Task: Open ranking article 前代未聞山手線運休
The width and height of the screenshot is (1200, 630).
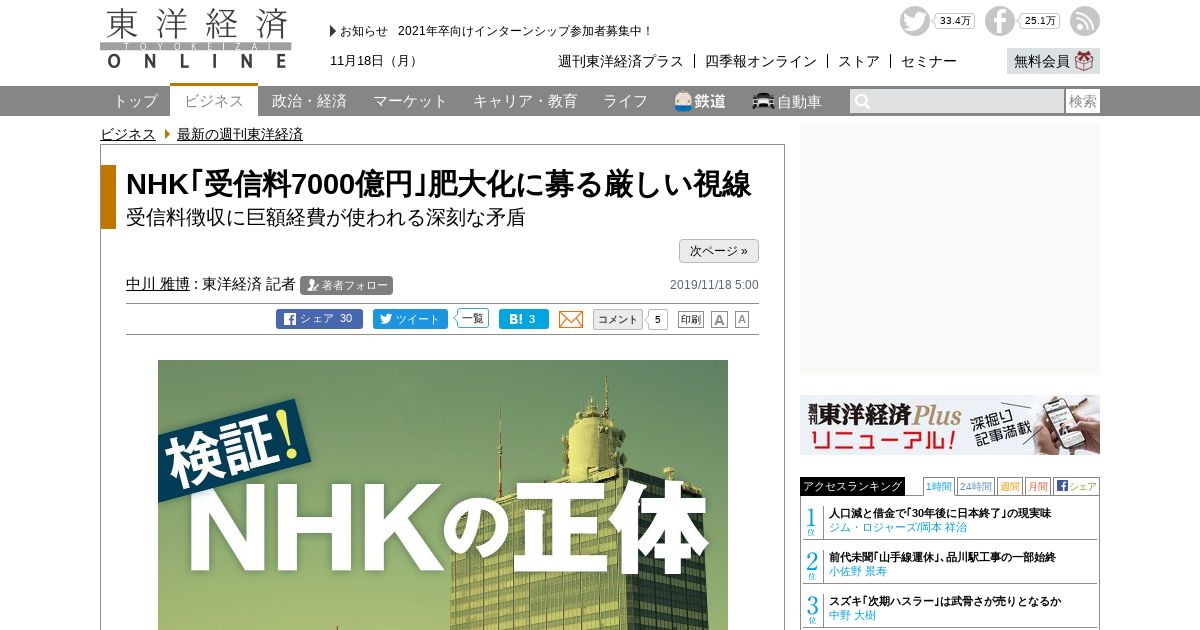Action: 942,557
